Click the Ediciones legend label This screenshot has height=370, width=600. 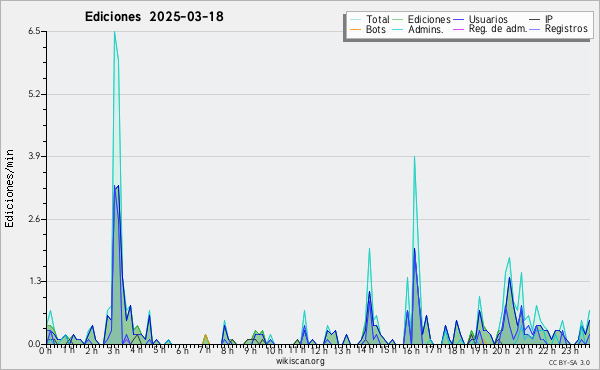(x=429, y=19)
